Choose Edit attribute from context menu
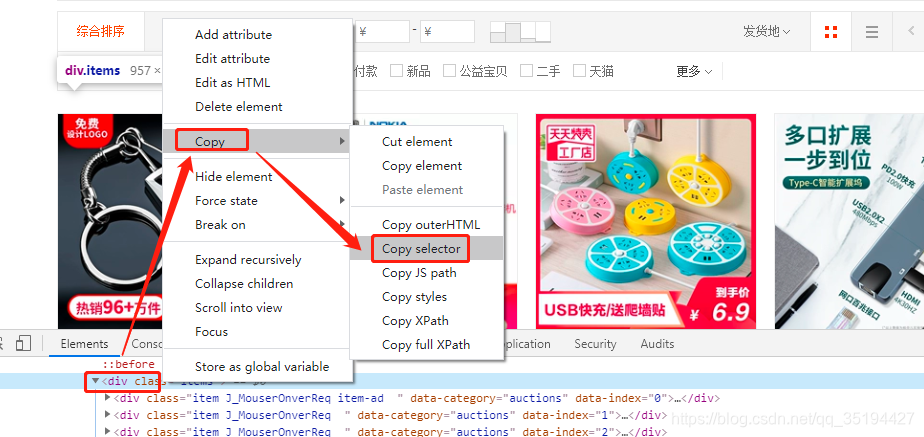924x437 pixels. click(258, 59)
